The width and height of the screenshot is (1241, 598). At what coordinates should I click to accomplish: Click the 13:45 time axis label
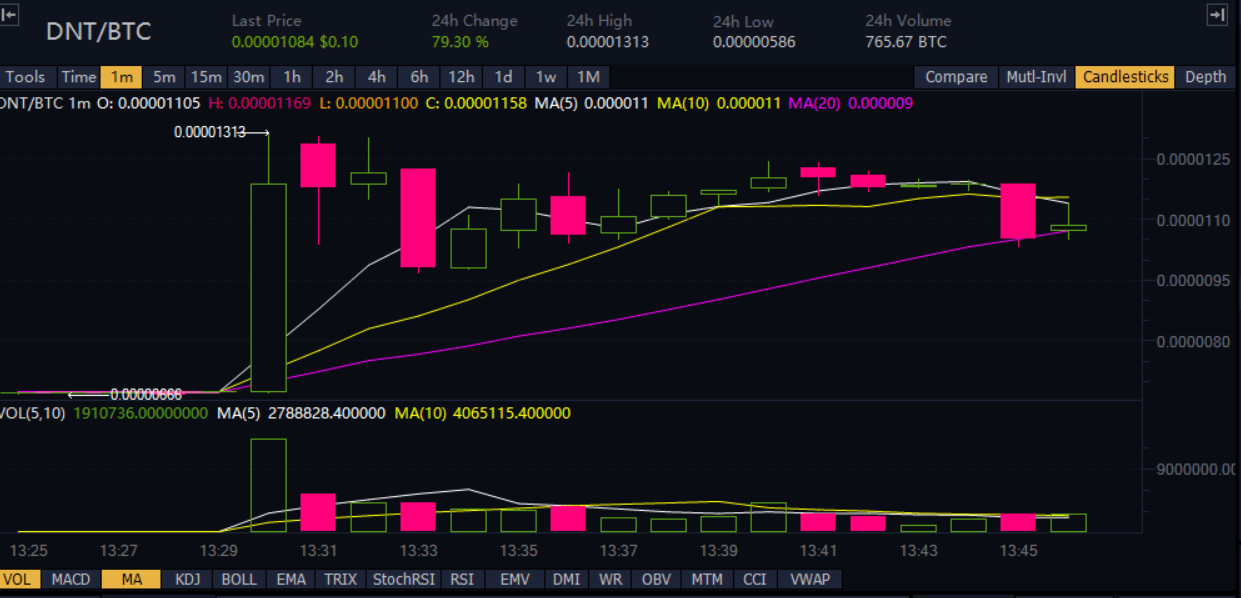[1019, 551]
